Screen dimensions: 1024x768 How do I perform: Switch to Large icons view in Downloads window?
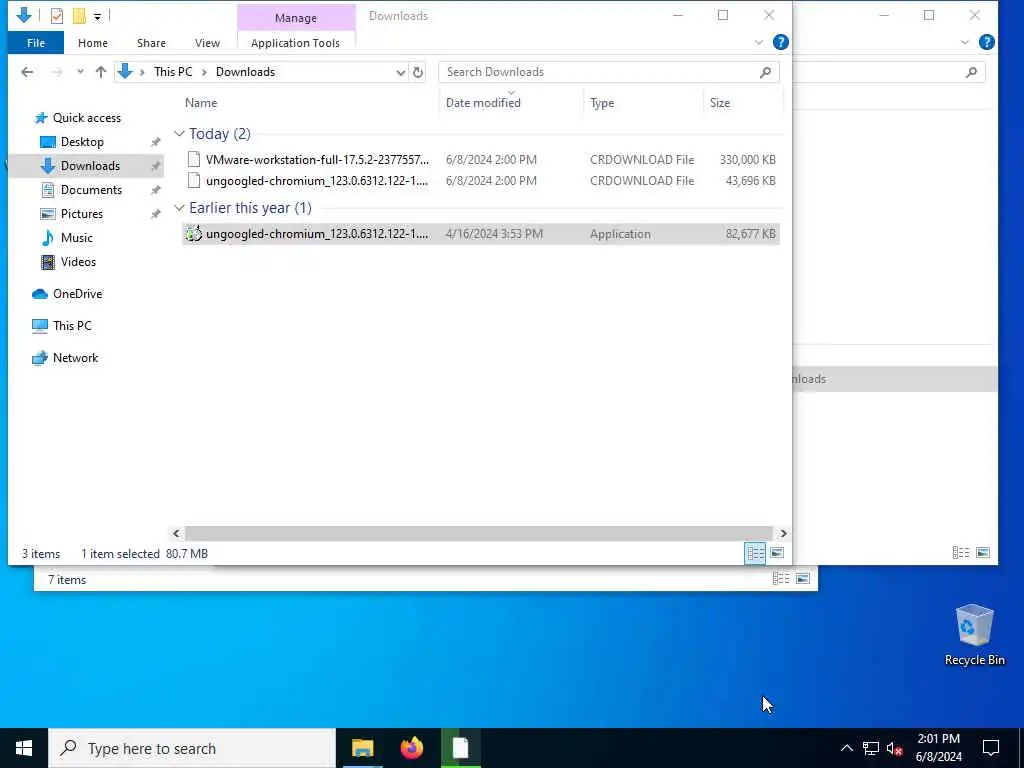pos(776,553)
